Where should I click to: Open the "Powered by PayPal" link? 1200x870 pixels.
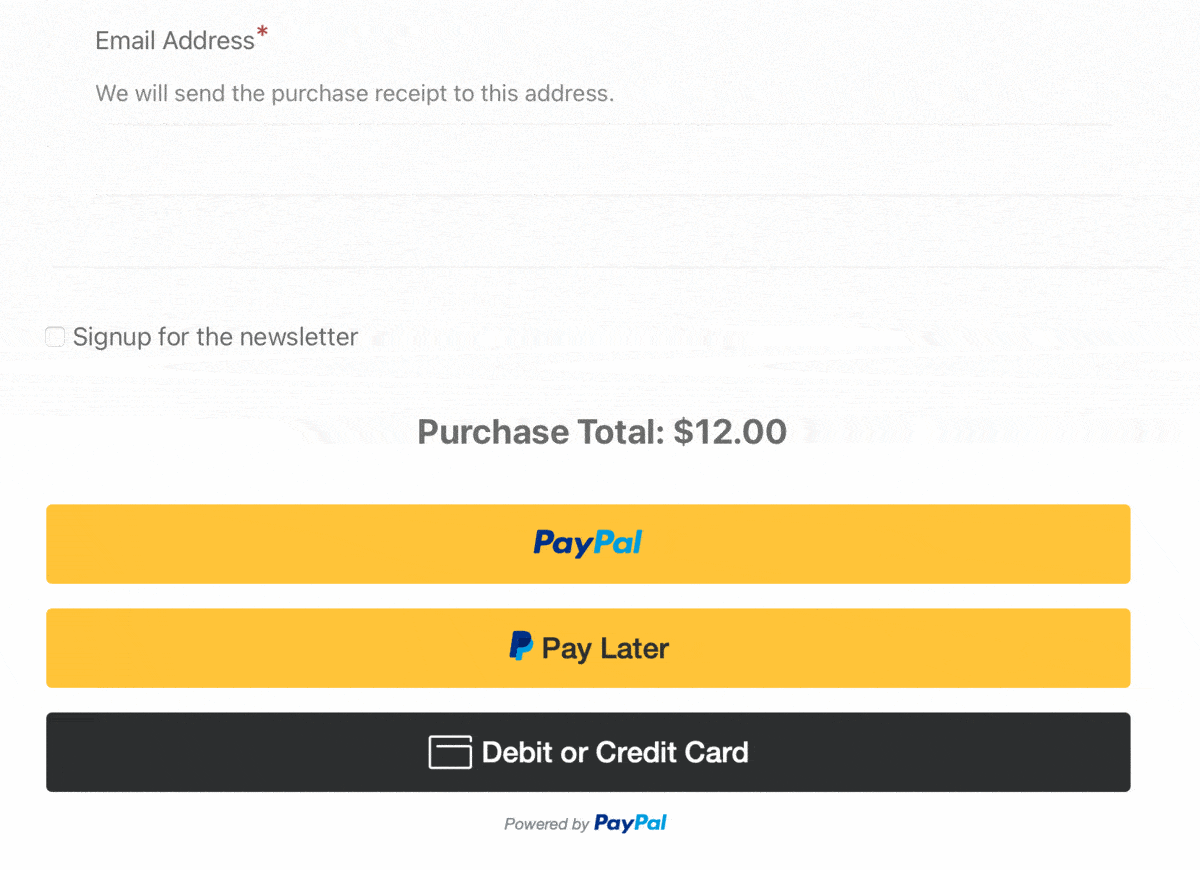tap(585, 823)
